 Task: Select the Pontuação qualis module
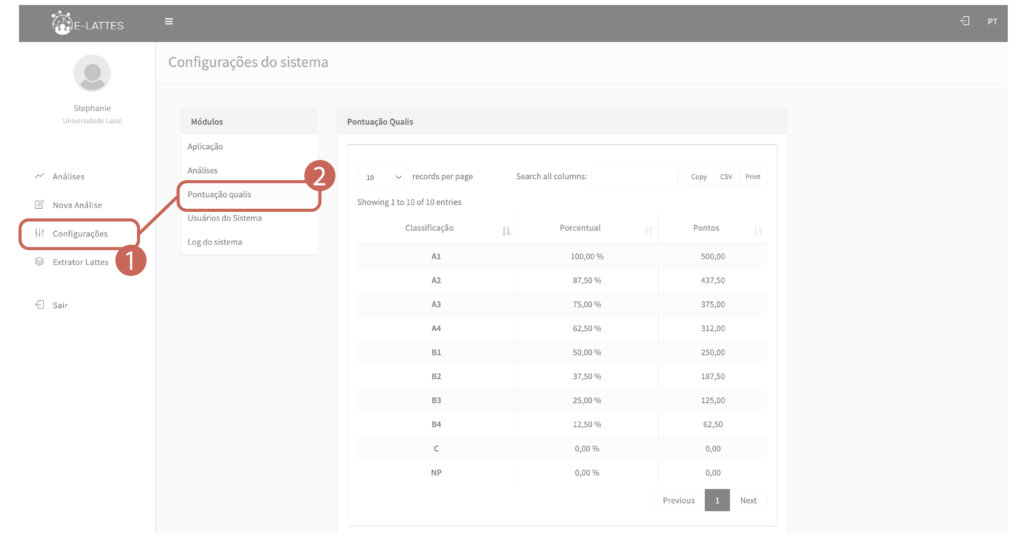(219, 194)
